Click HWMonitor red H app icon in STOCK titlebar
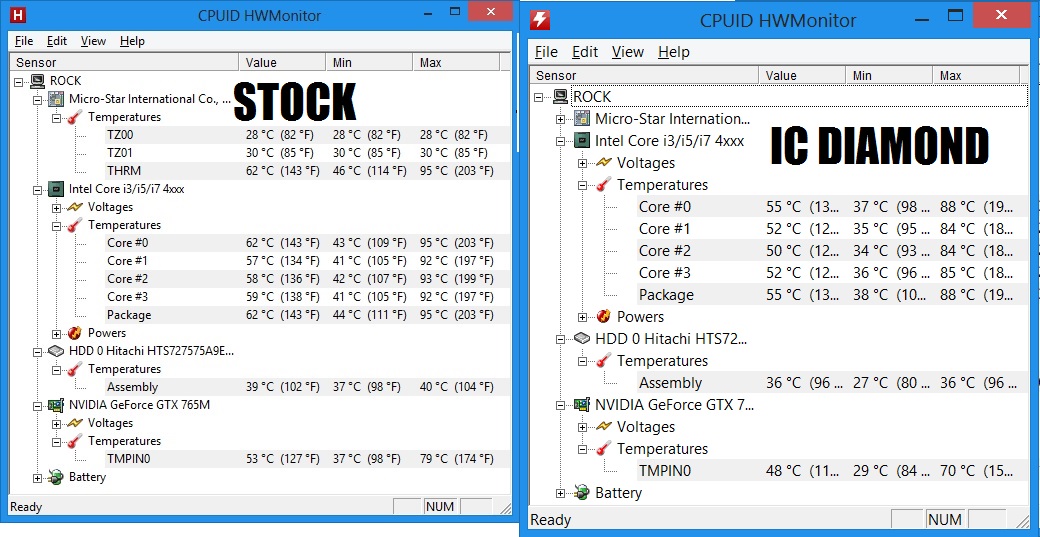 tap(20, 15)
